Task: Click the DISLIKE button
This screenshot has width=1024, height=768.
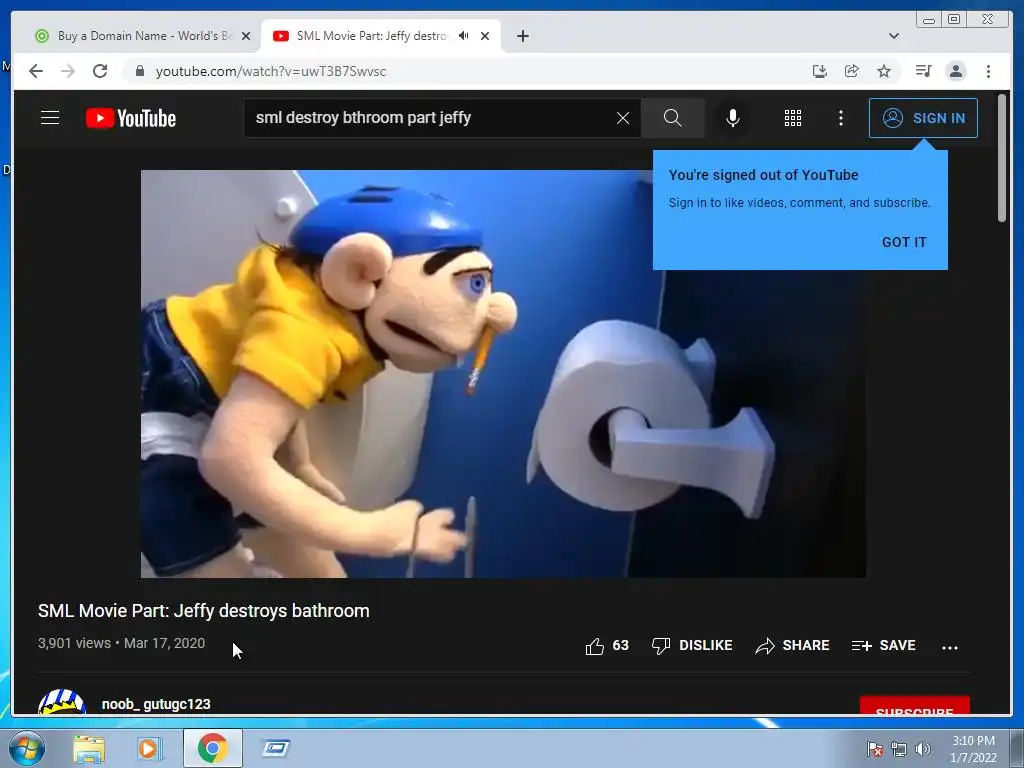Action: tap(692, 646)
